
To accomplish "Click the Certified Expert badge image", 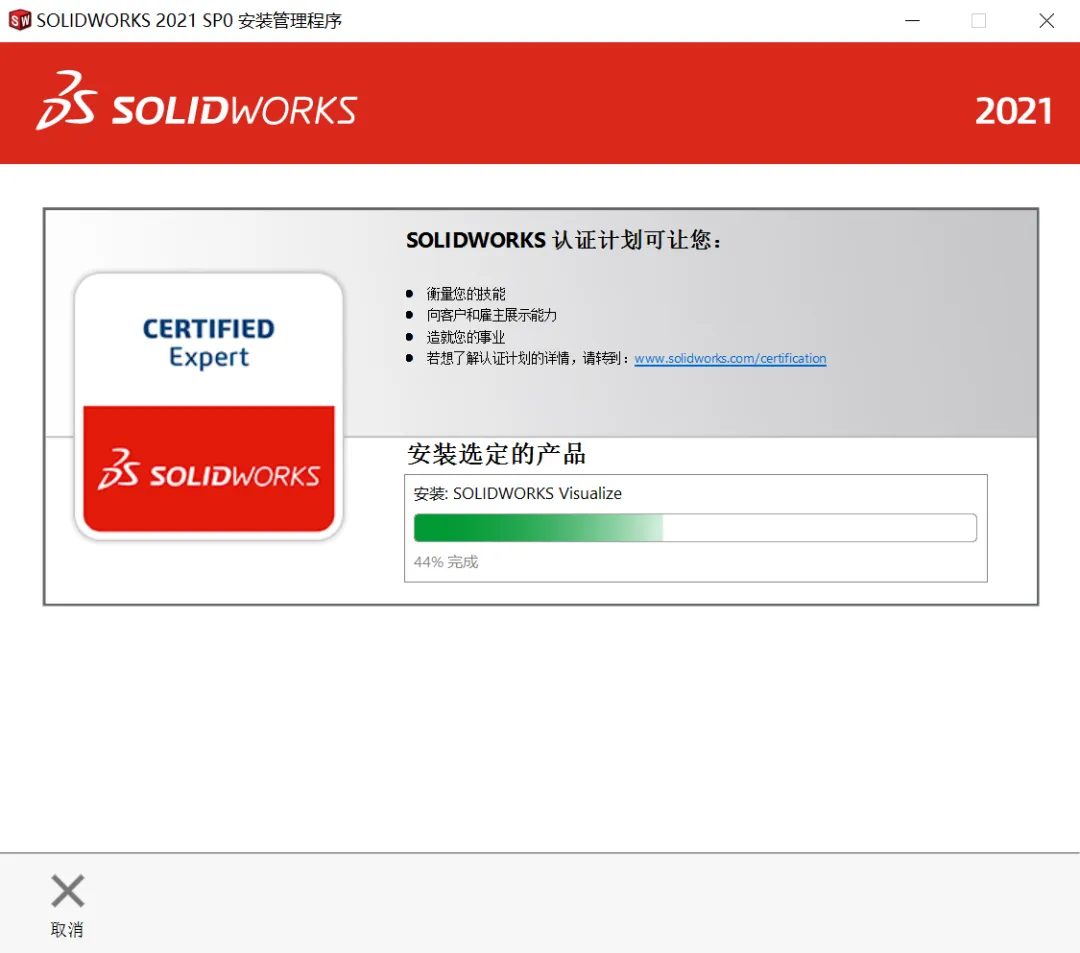I will [x=209, y=406].
